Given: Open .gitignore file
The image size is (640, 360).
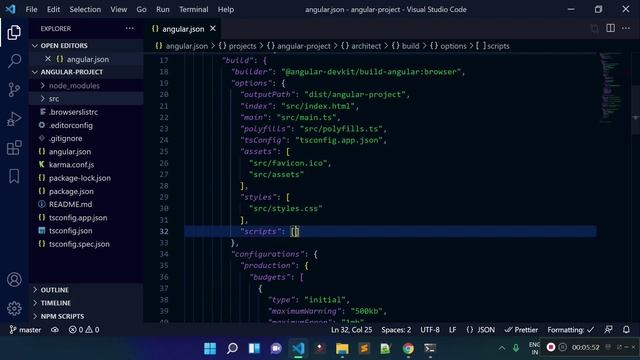Looking at the screenshot, I should pyautogui.click(x=86, y=138).
